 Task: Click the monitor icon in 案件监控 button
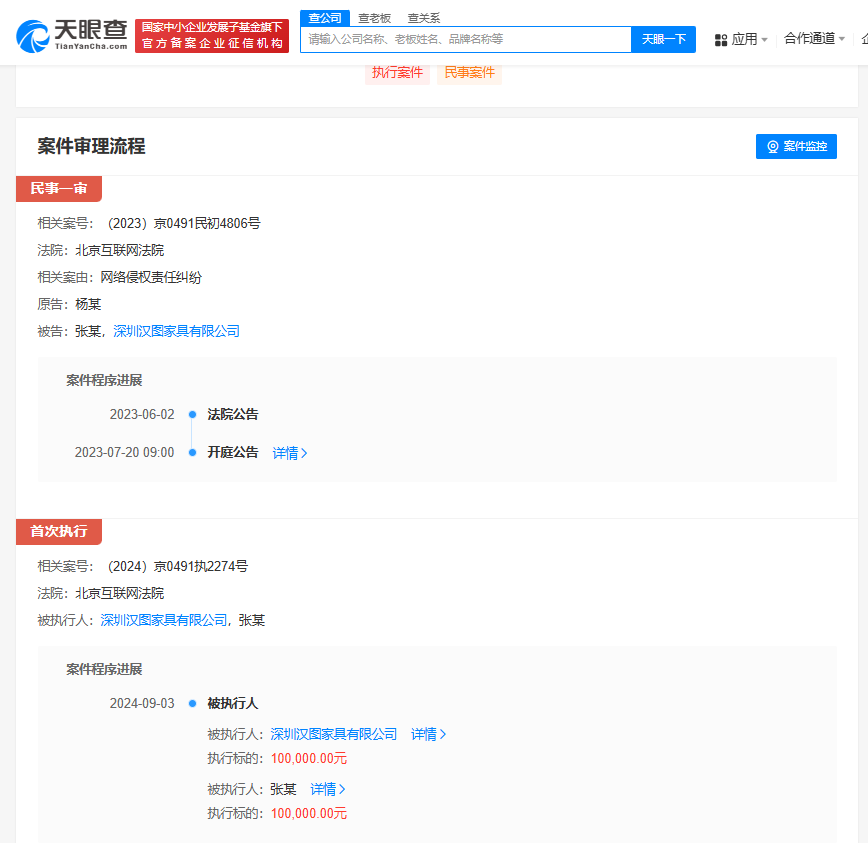(770, 146)
